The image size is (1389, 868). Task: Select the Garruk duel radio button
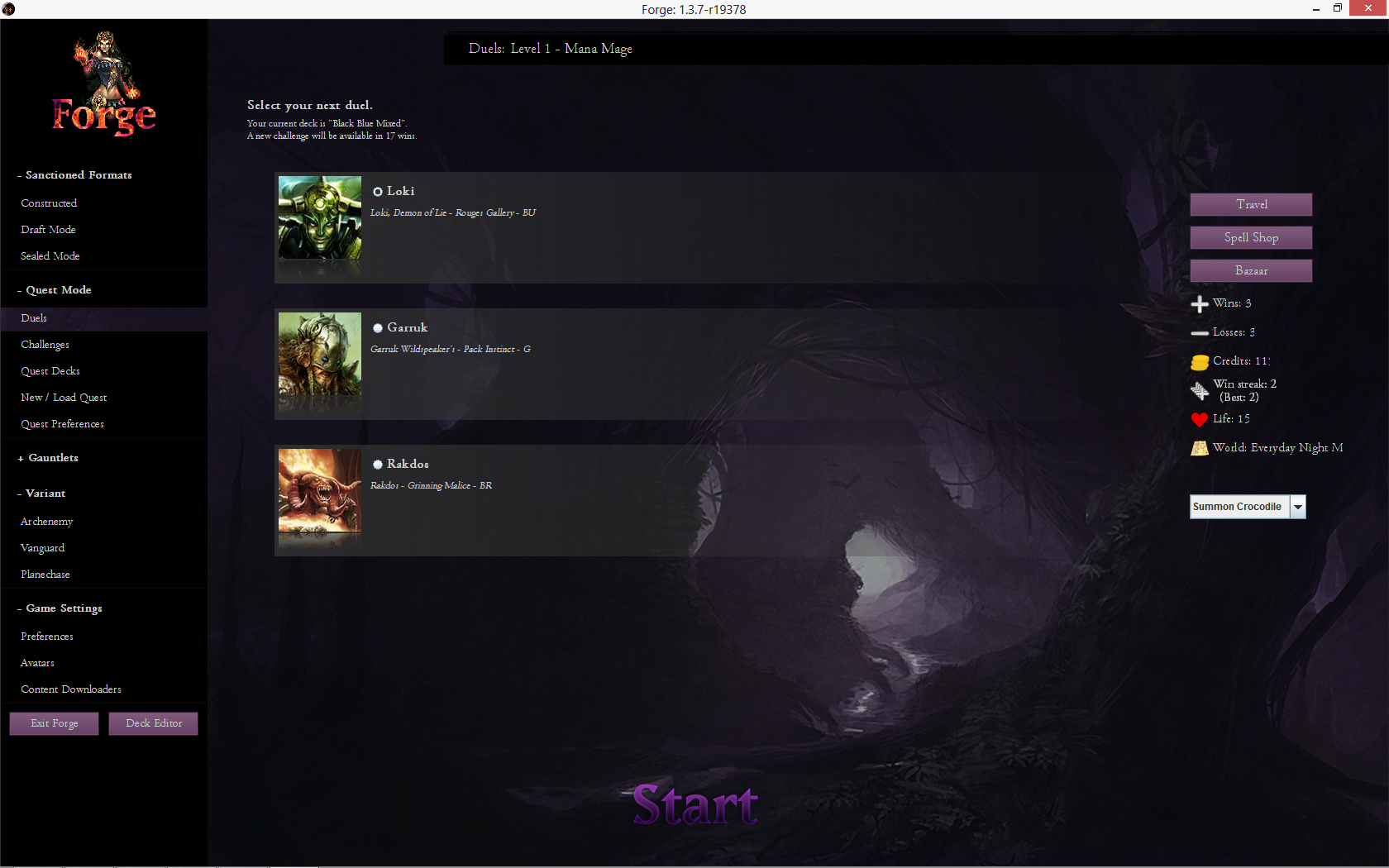click(x=378, y=328)
